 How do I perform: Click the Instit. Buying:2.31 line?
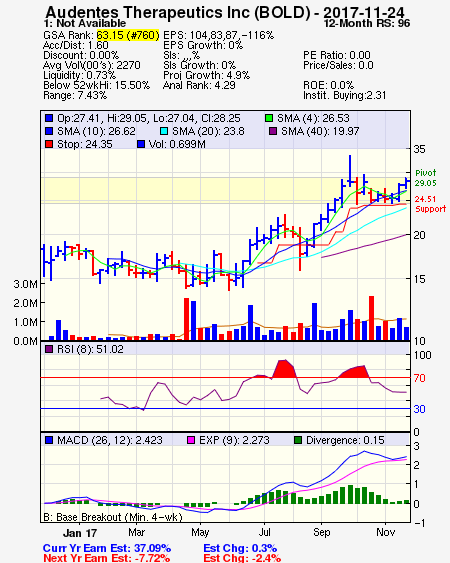pos(345,96)
